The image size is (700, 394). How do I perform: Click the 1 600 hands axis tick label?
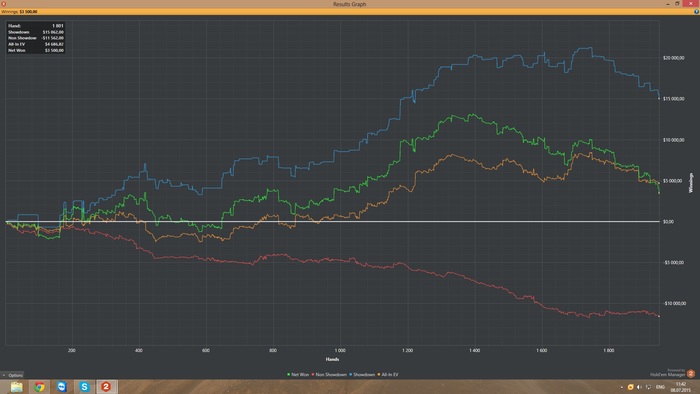(x=542, y=350)
